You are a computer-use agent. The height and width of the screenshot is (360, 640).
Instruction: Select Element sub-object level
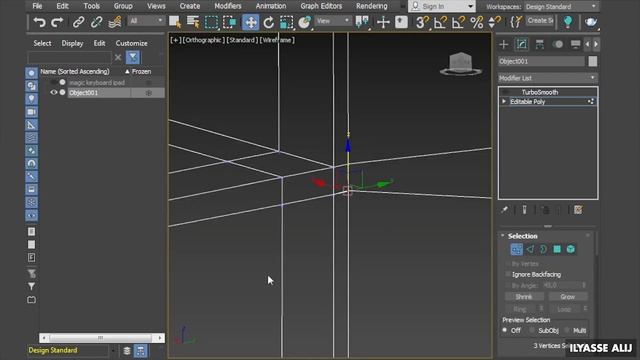pos(571,249)
